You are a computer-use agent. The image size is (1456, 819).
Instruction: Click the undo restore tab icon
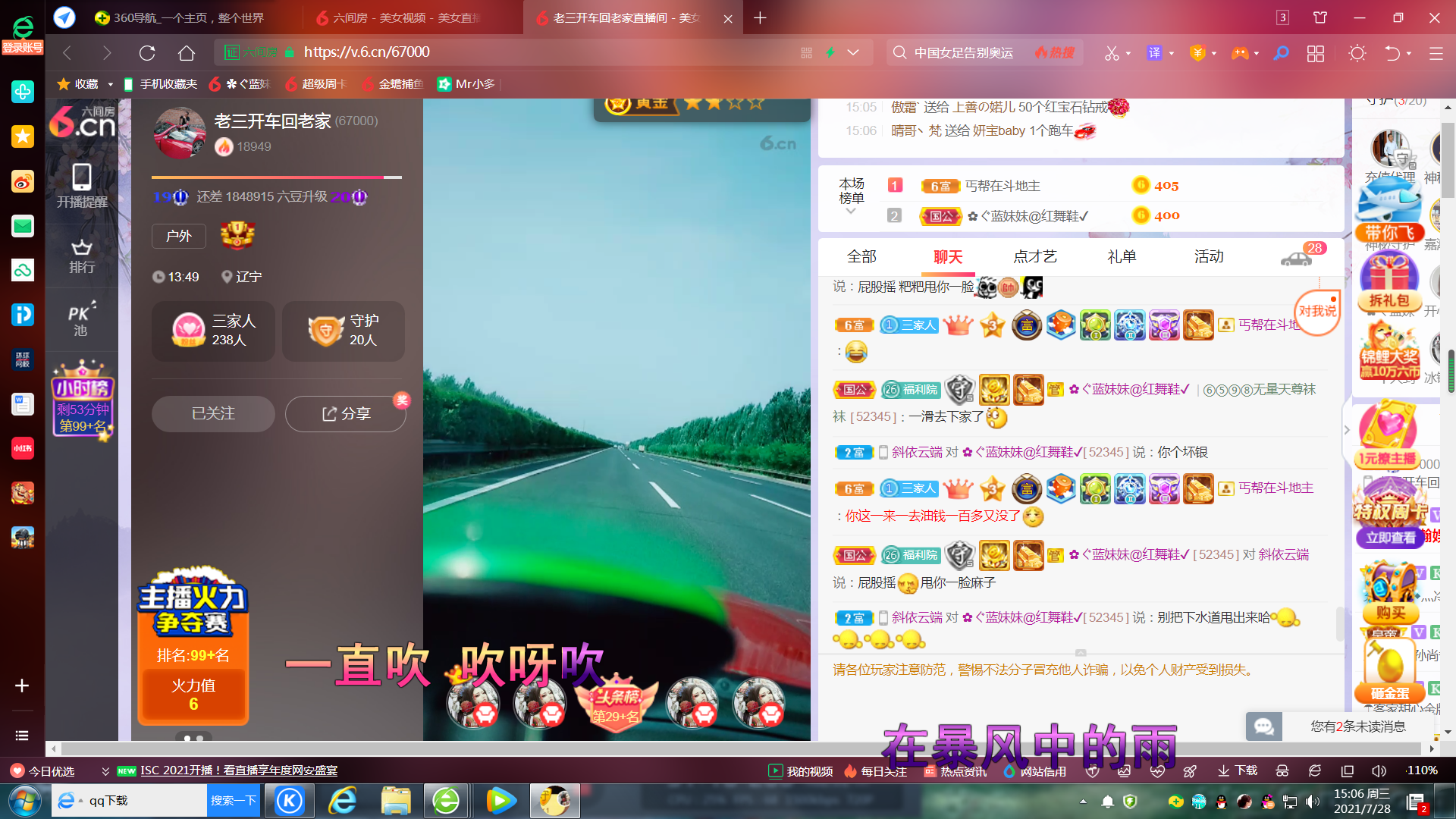[1392, 53]
